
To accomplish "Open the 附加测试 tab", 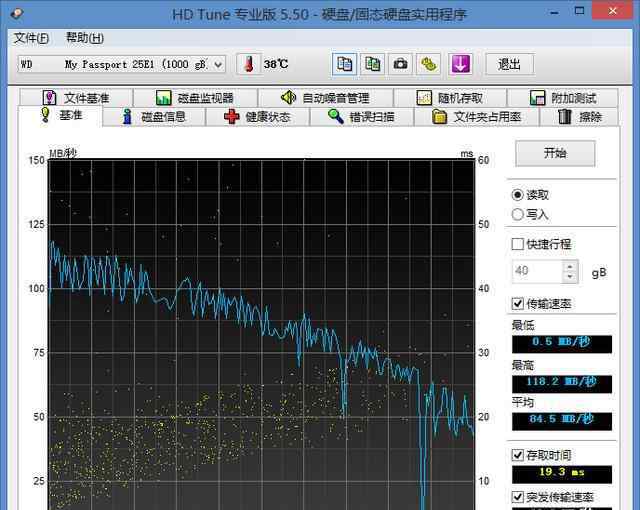I will point(563,98).
